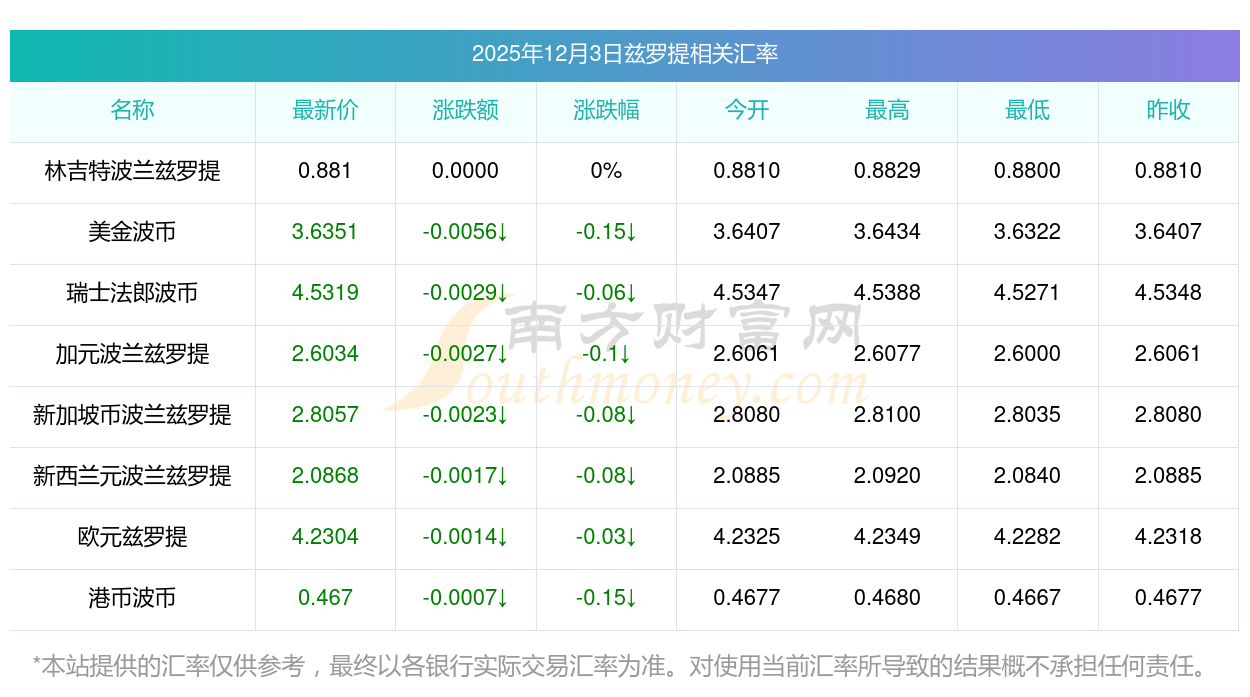Click -0.15↓ percentage in 美金波币 row

click(x=606, y=232)
